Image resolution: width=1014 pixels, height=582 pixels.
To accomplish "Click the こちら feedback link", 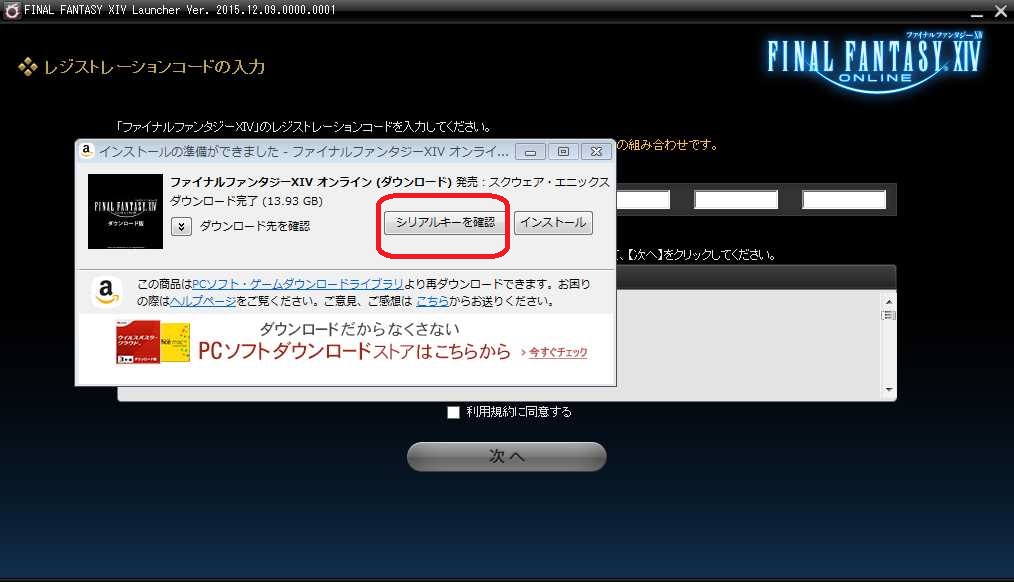I will pyautogui.click(x=433, y=301).
